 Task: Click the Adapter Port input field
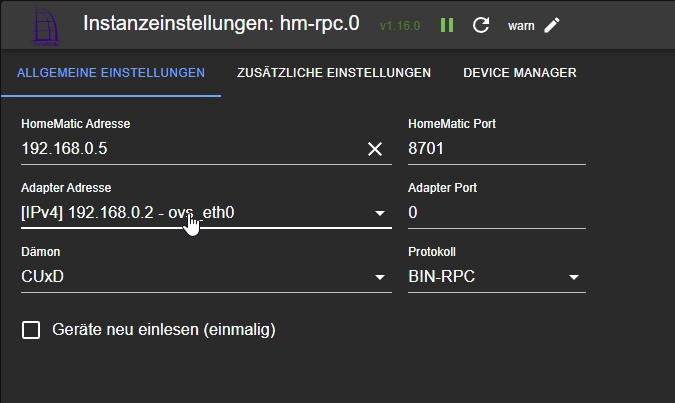point(496,213)
